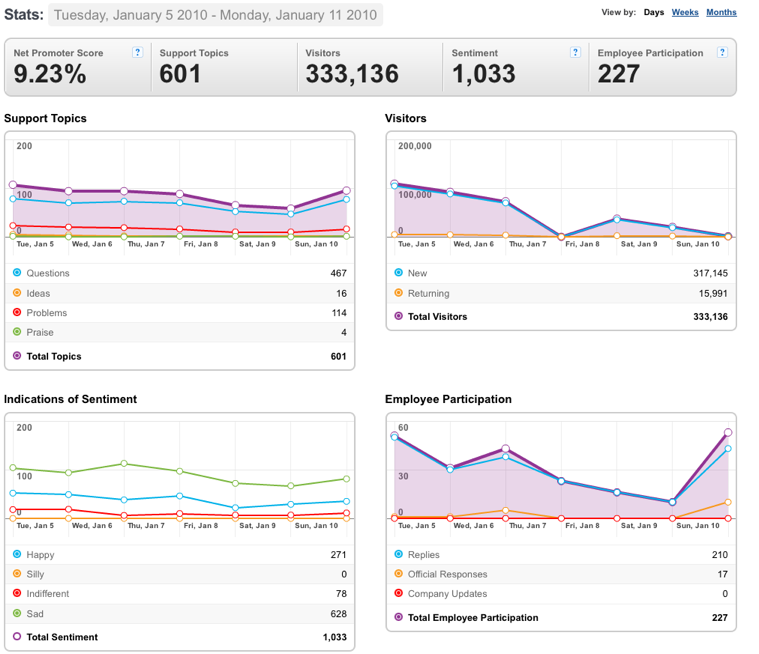This screenshot has width=759, height=654.
Task: Open Employee Participation help icon
Action: click(722, 52)
